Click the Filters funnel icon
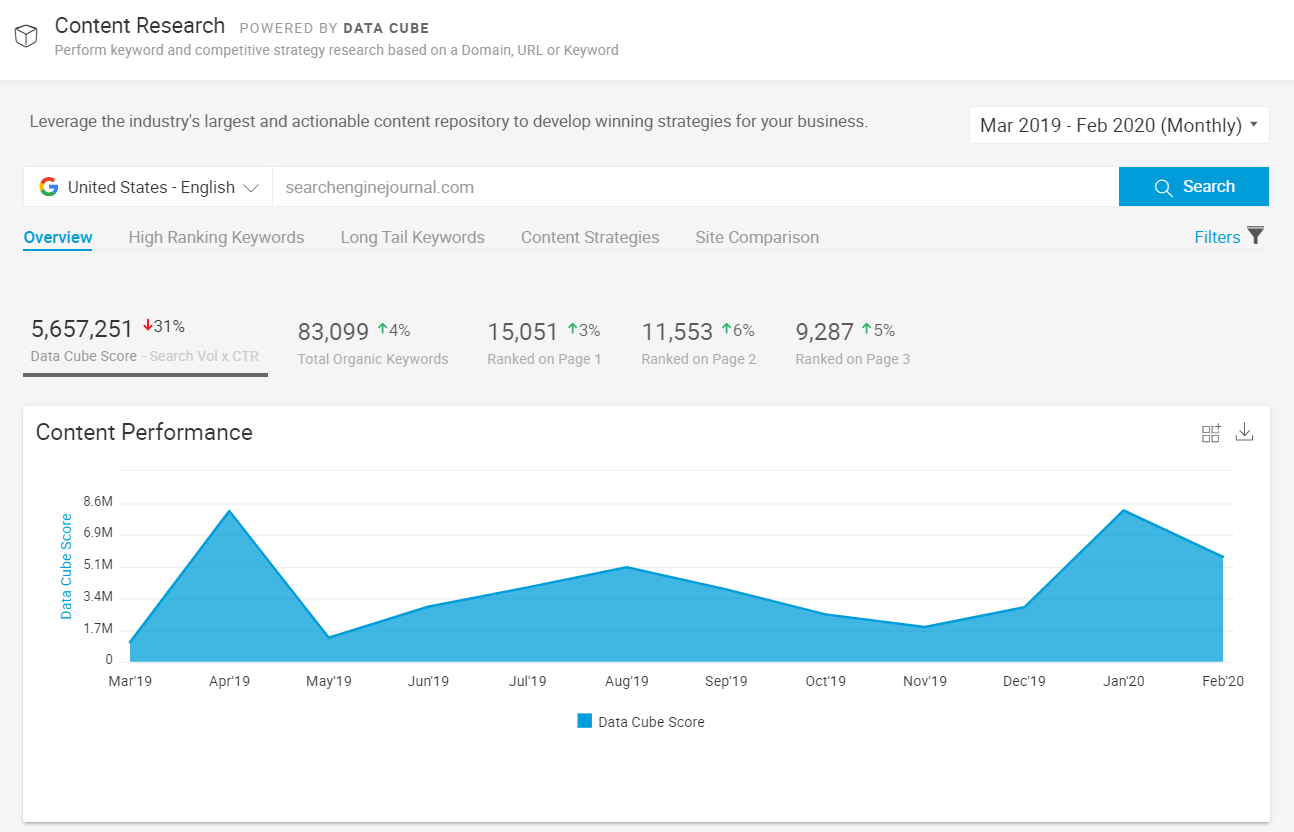Image resolution: width=1294 pixels, height=832 pixels. [x=1256, y=236]
